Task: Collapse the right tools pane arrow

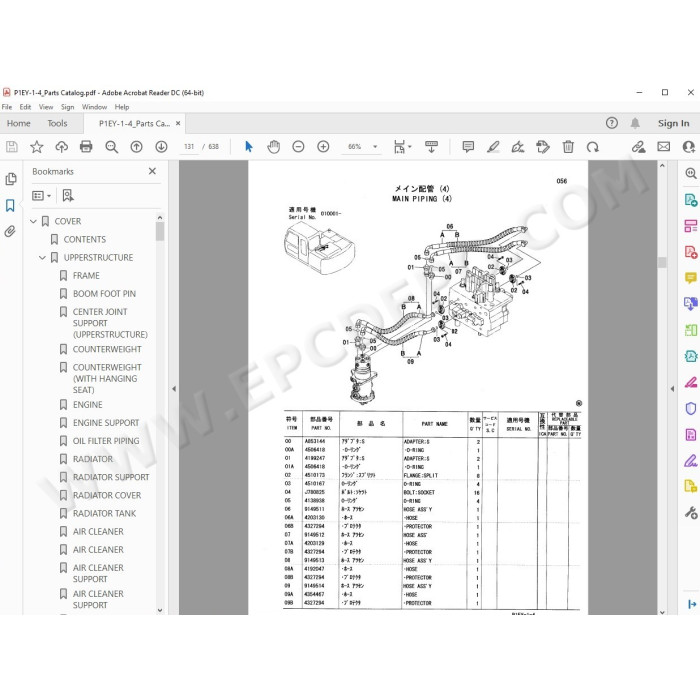Action: coord(672,389)
